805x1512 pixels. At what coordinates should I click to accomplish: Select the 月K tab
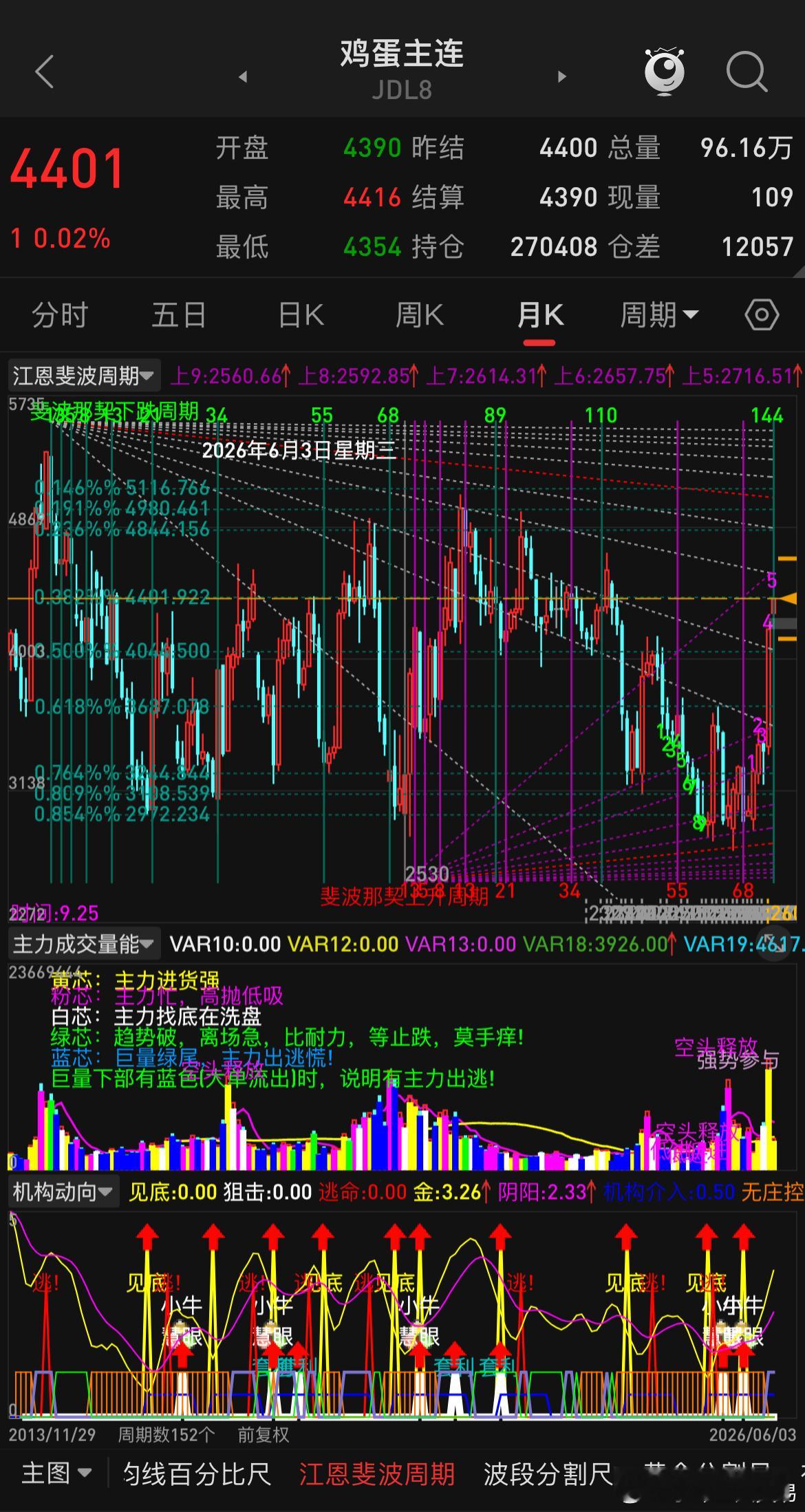(x=540, y=316)
